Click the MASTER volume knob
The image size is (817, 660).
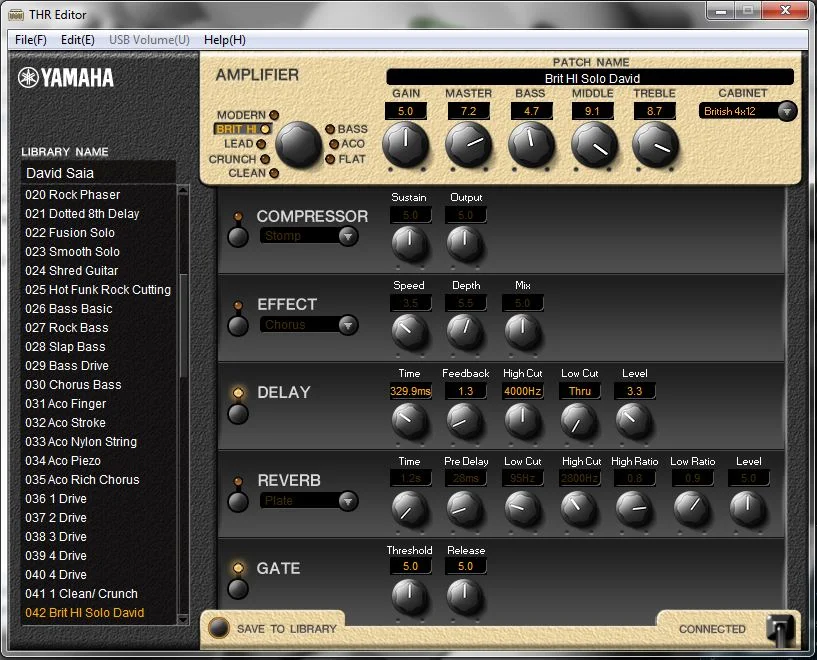pos(468,146)
